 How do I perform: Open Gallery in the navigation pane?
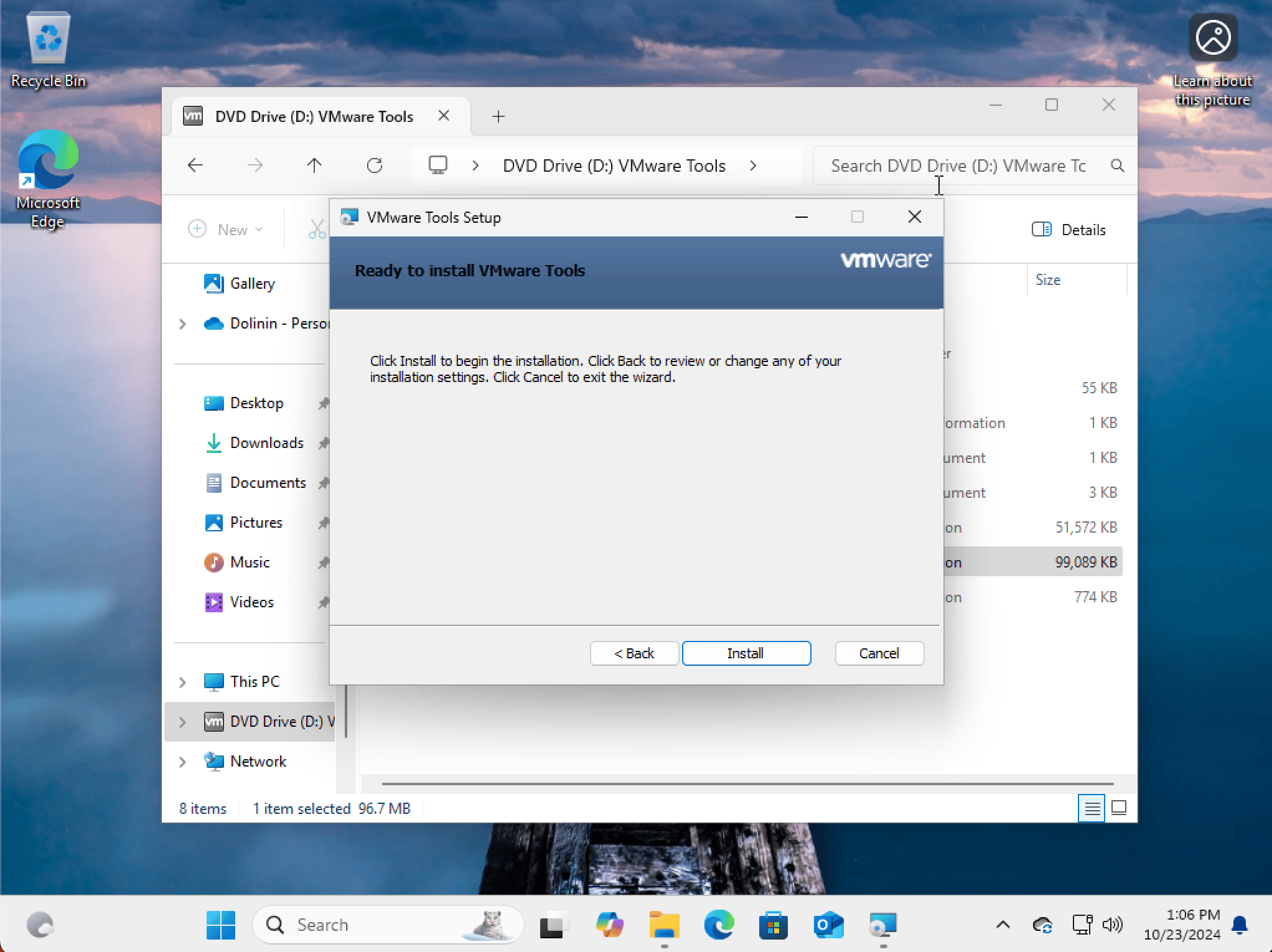click(x=252, y=284)
